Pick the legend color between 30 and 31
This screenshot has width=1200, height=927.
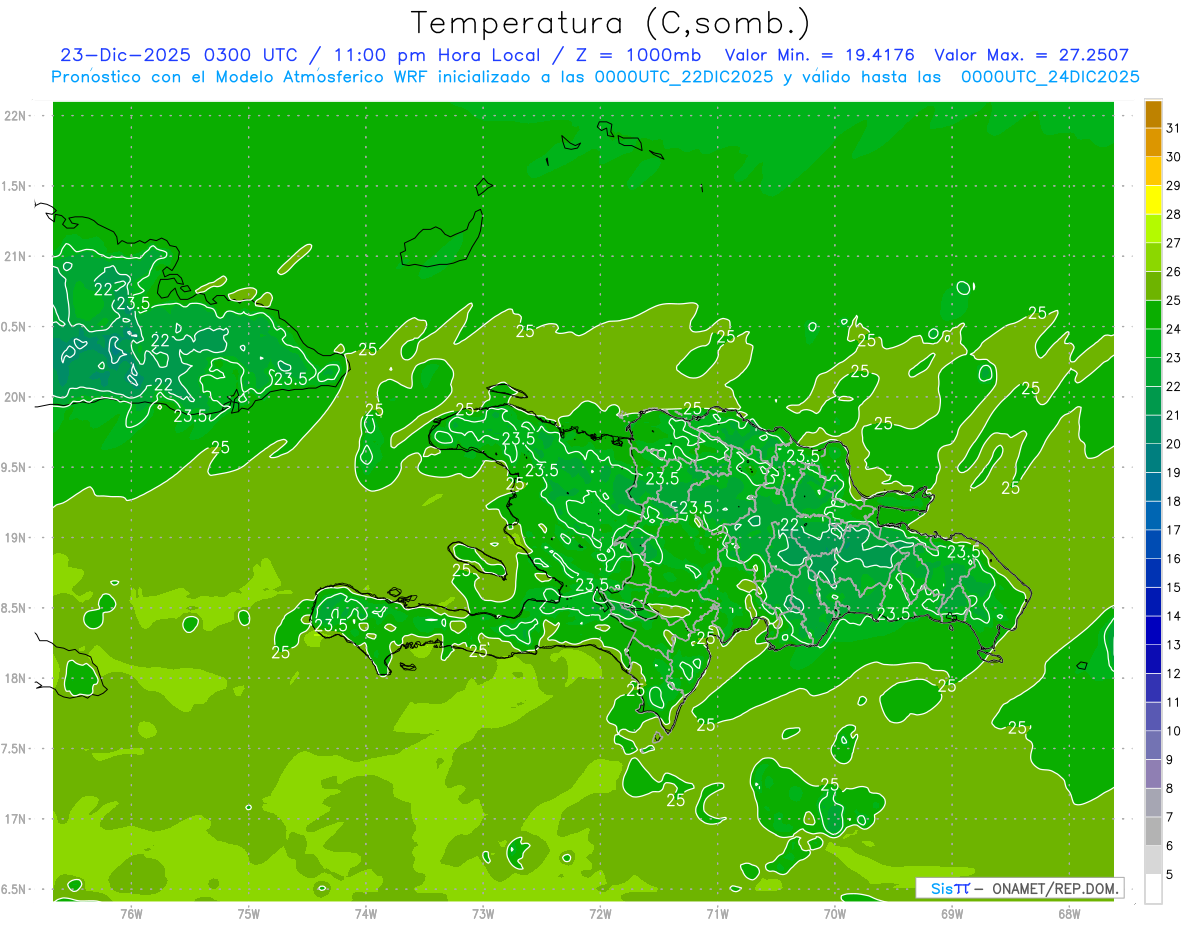[1153, 142]
